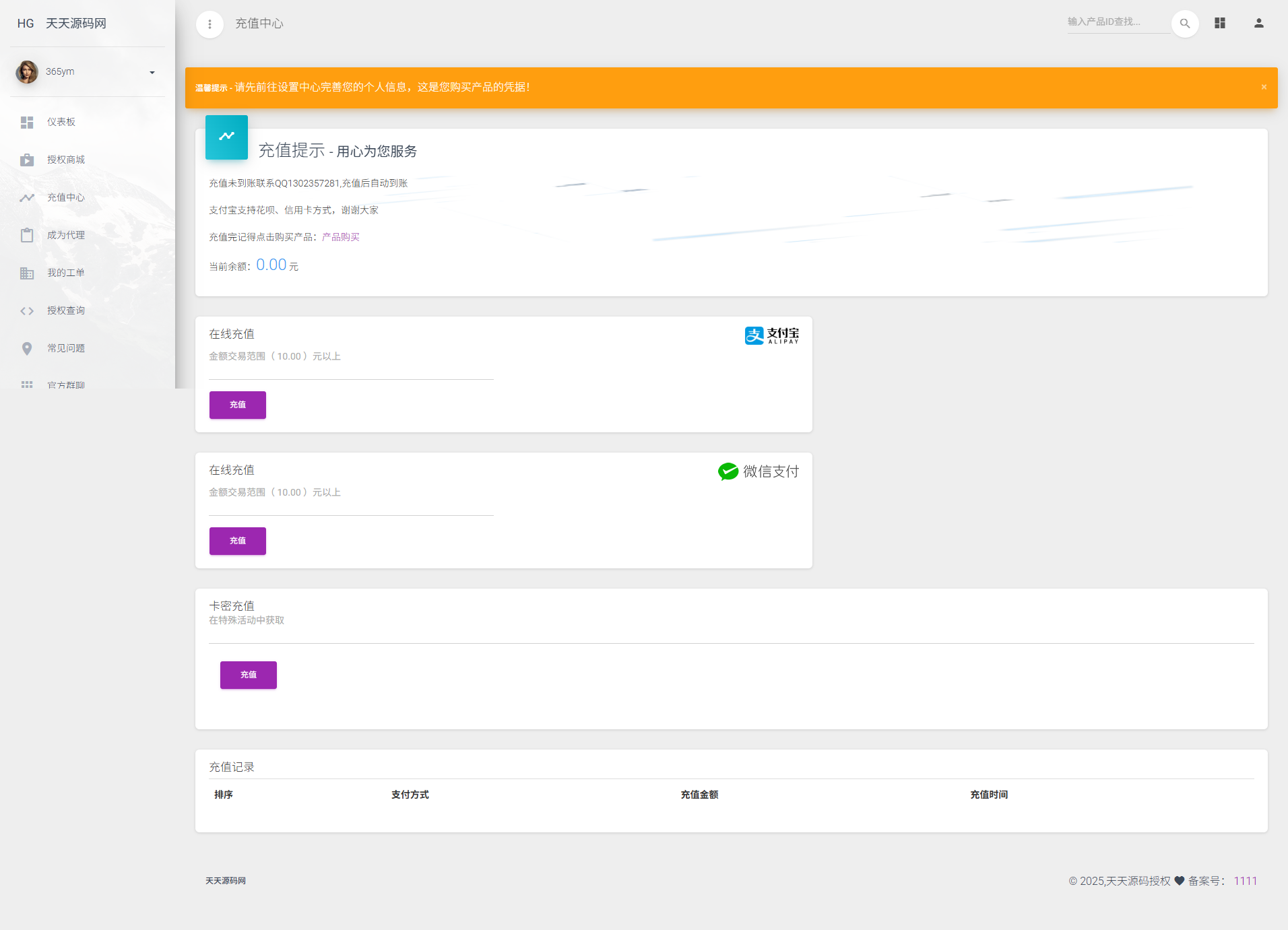1288x930 pixels.
Task: Open the dashboard grid icon in header
Action: click(x=1220, y=24)
